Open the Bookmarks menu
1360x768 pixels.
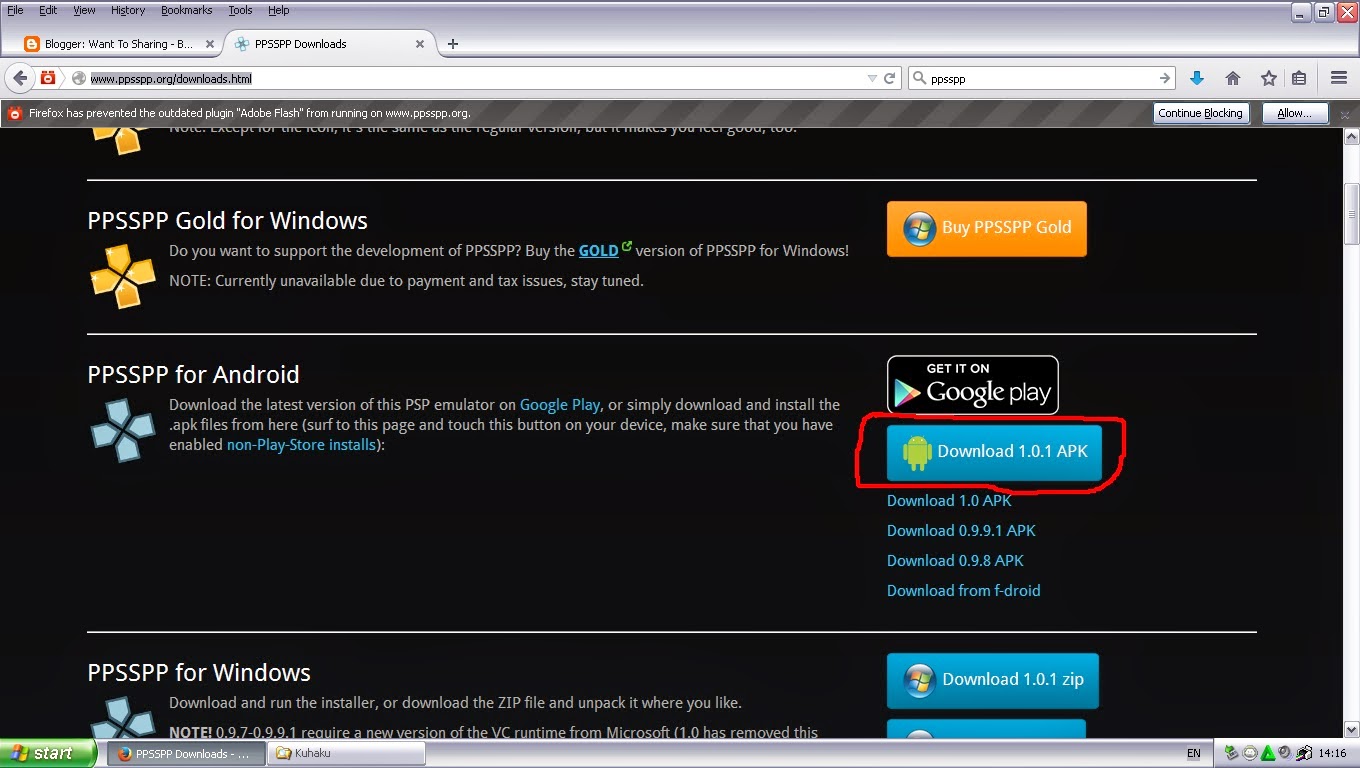point(187,10)
